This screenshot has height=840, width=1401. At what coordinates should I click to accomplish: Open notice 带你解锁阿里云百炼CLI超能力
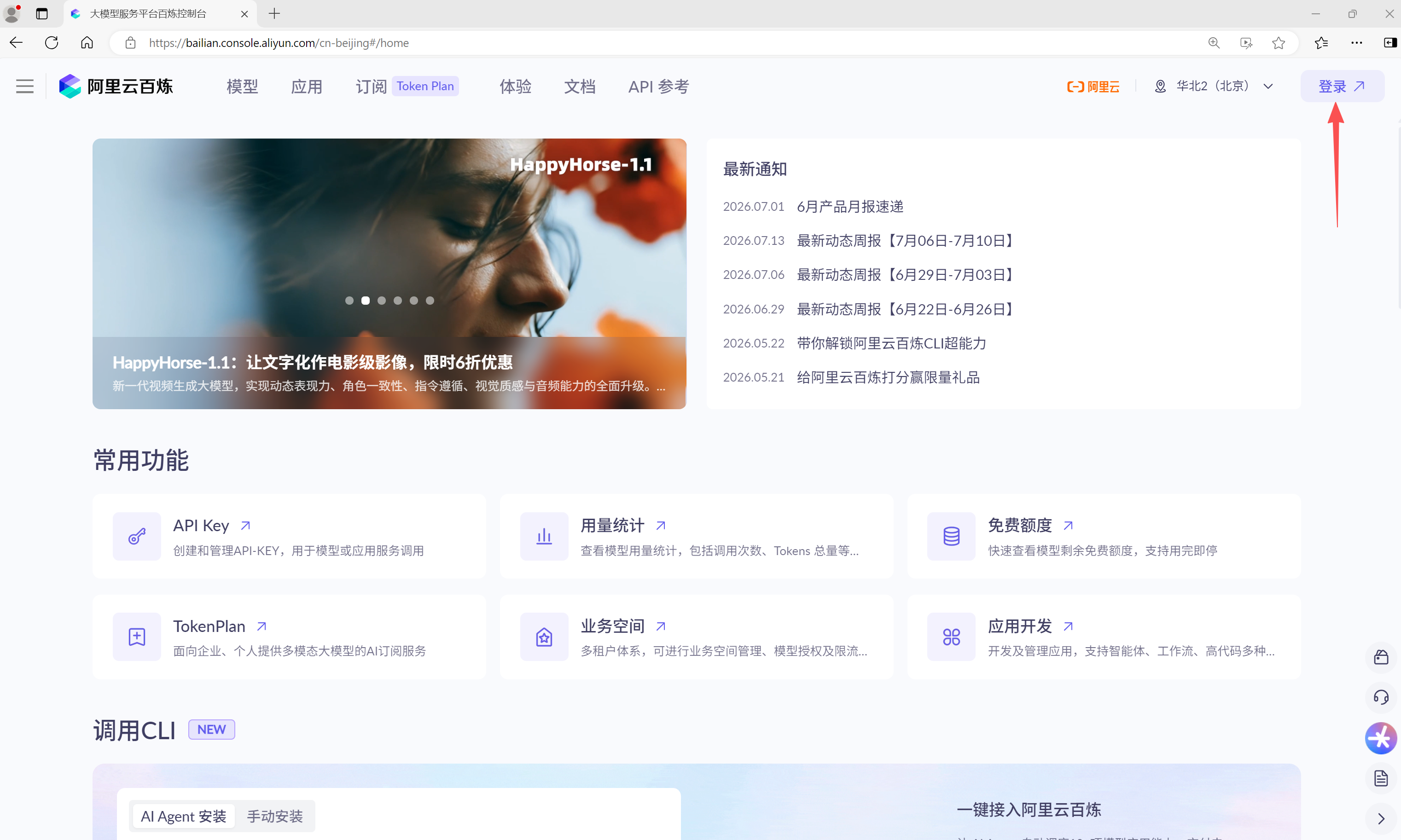tap(891, 343)
